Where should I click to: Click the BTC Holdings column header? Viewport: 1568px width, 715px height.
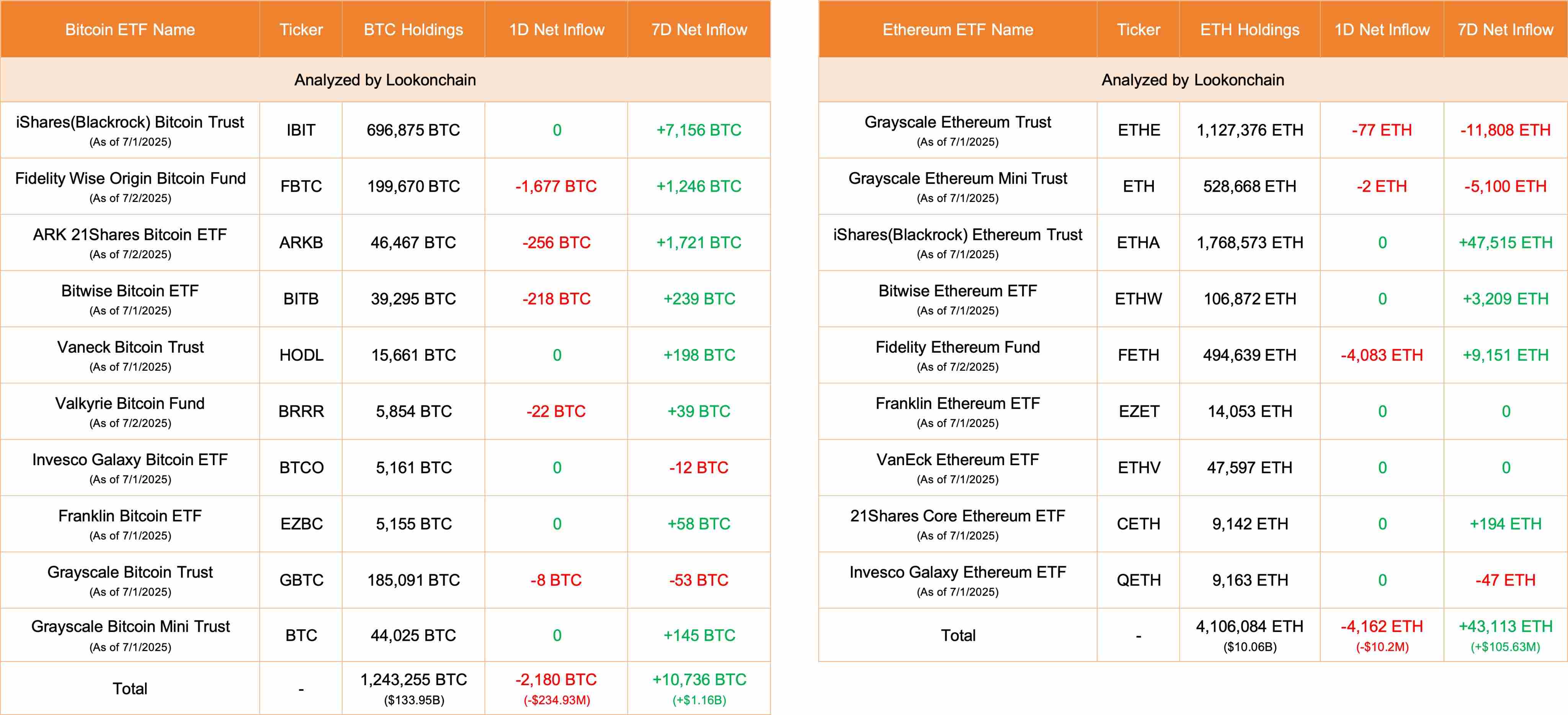point(413,30)
